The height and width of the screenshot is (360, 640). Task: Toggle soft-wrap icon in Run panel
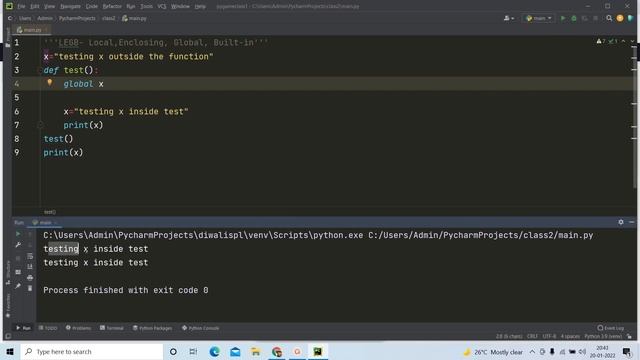(30, 256)
